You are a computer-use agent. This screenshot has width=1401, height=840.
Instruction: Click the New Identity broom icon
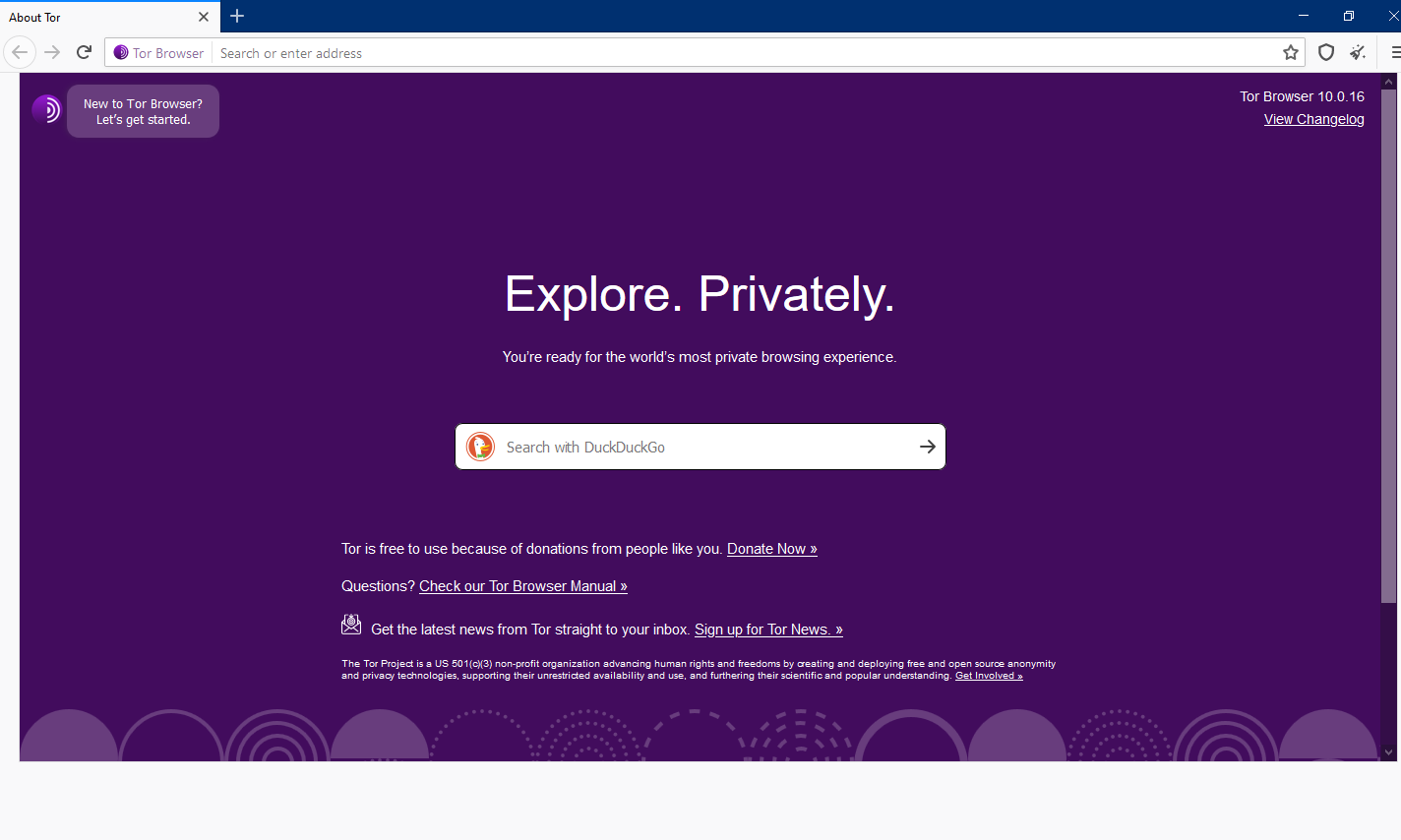point(1359,52)
